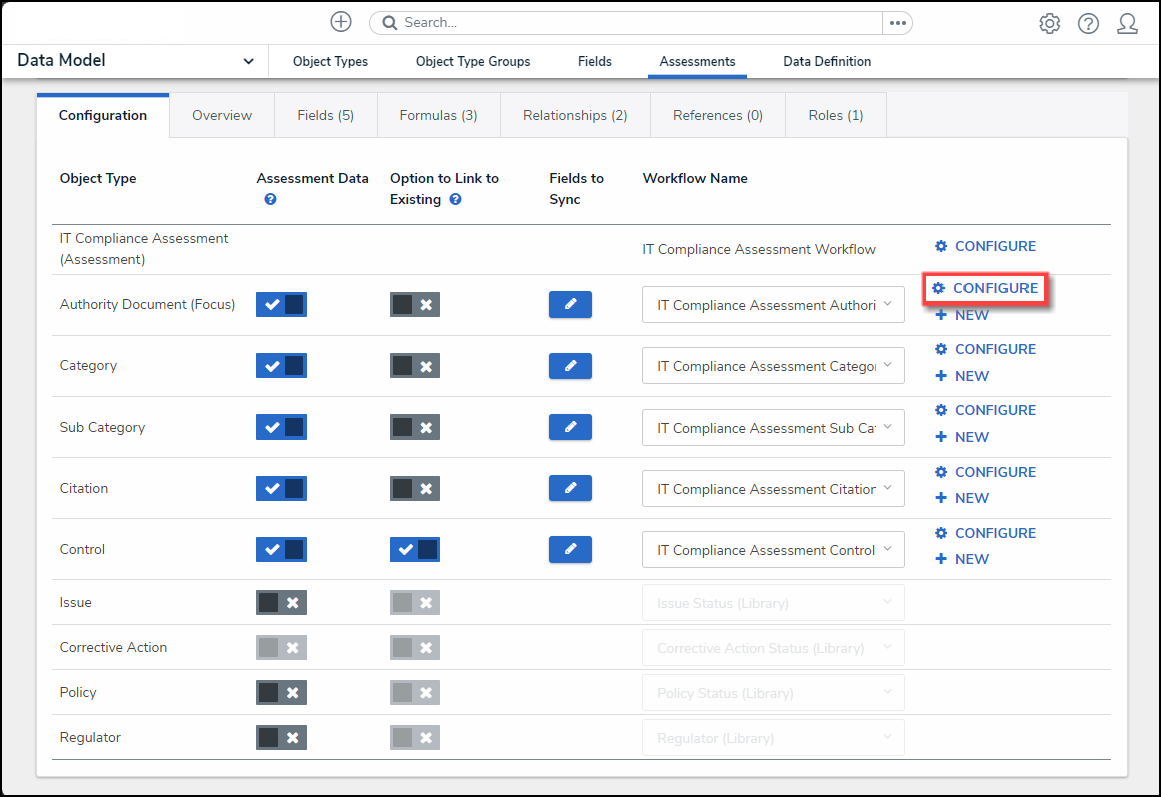Enable Assessment Data for Issue row
1161x797 pixels.
click(x=281, y=602)
